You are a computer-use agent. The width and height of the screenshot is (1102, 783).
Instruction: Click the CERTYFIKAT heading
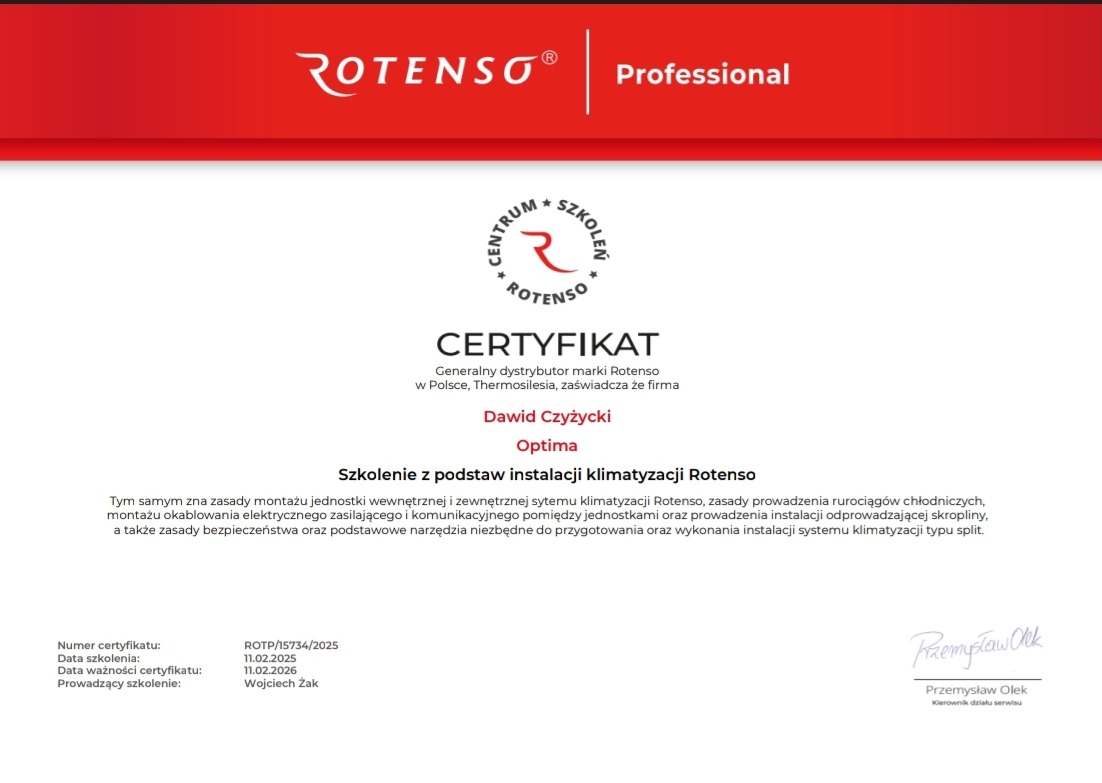point(549,344)
